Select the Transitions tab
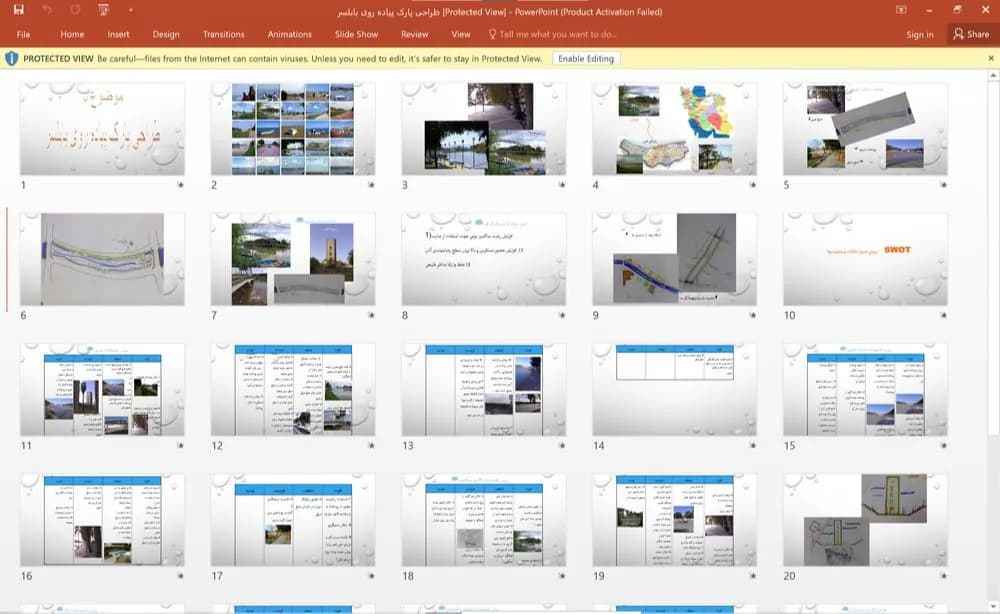The image size is (1000, 614). coord(223,34)
